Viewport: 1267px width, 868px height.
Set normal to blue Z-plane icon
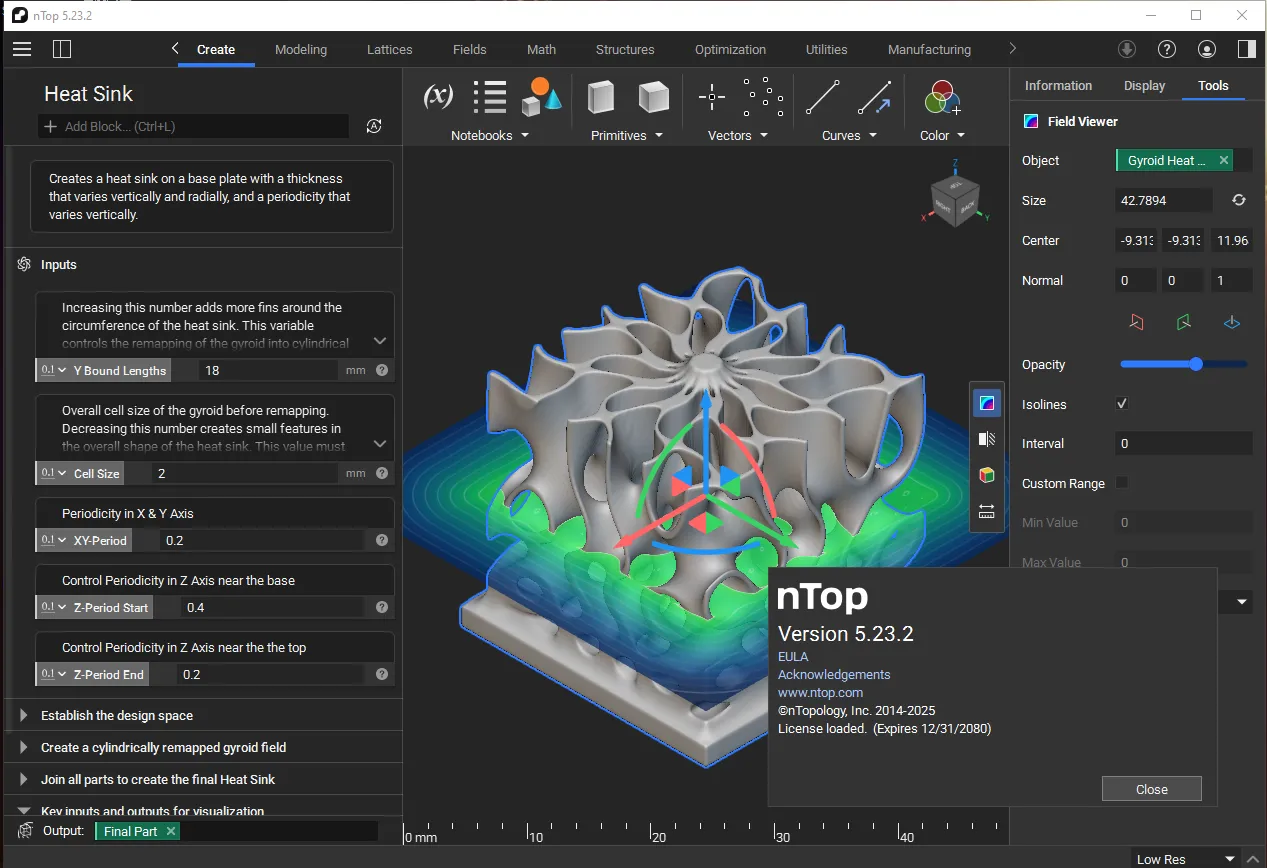pyautogui.click(x=1232, y=322)
